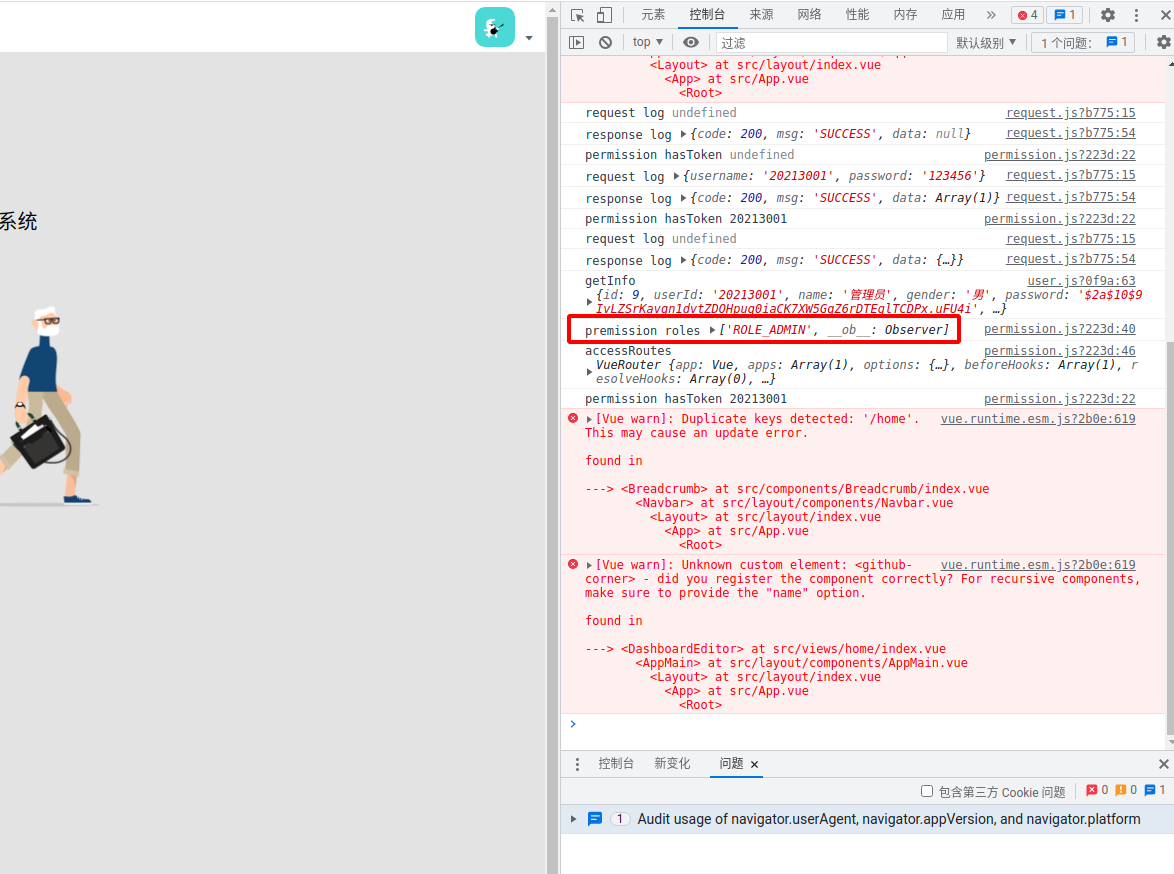Show the console sidebar icon
Viewport: 1174px width, 874px height.
click(577, 43)
